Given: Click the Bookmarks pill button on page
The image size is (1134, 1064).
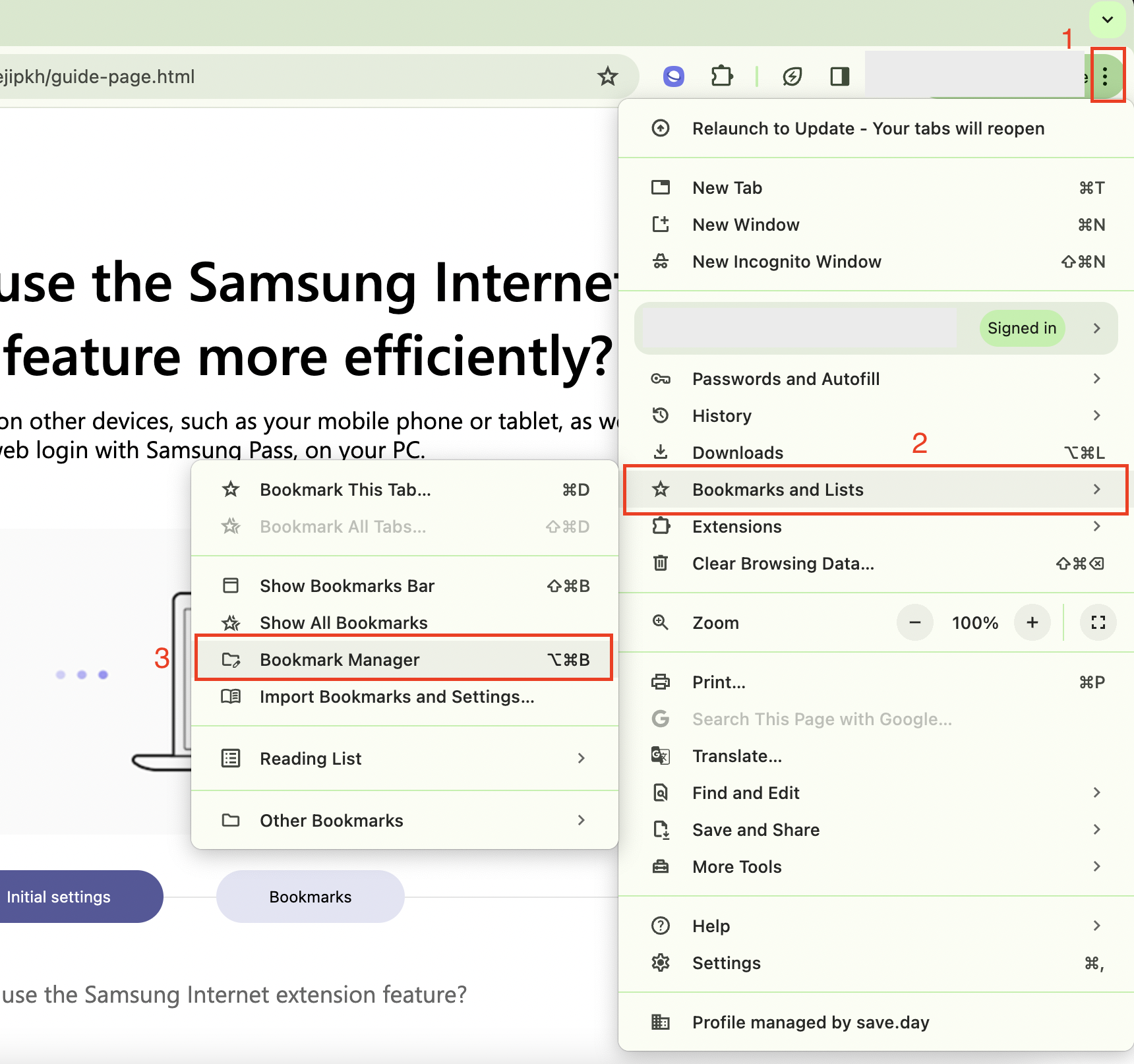Looking at the screenshot, I should (x=310, y=897).
